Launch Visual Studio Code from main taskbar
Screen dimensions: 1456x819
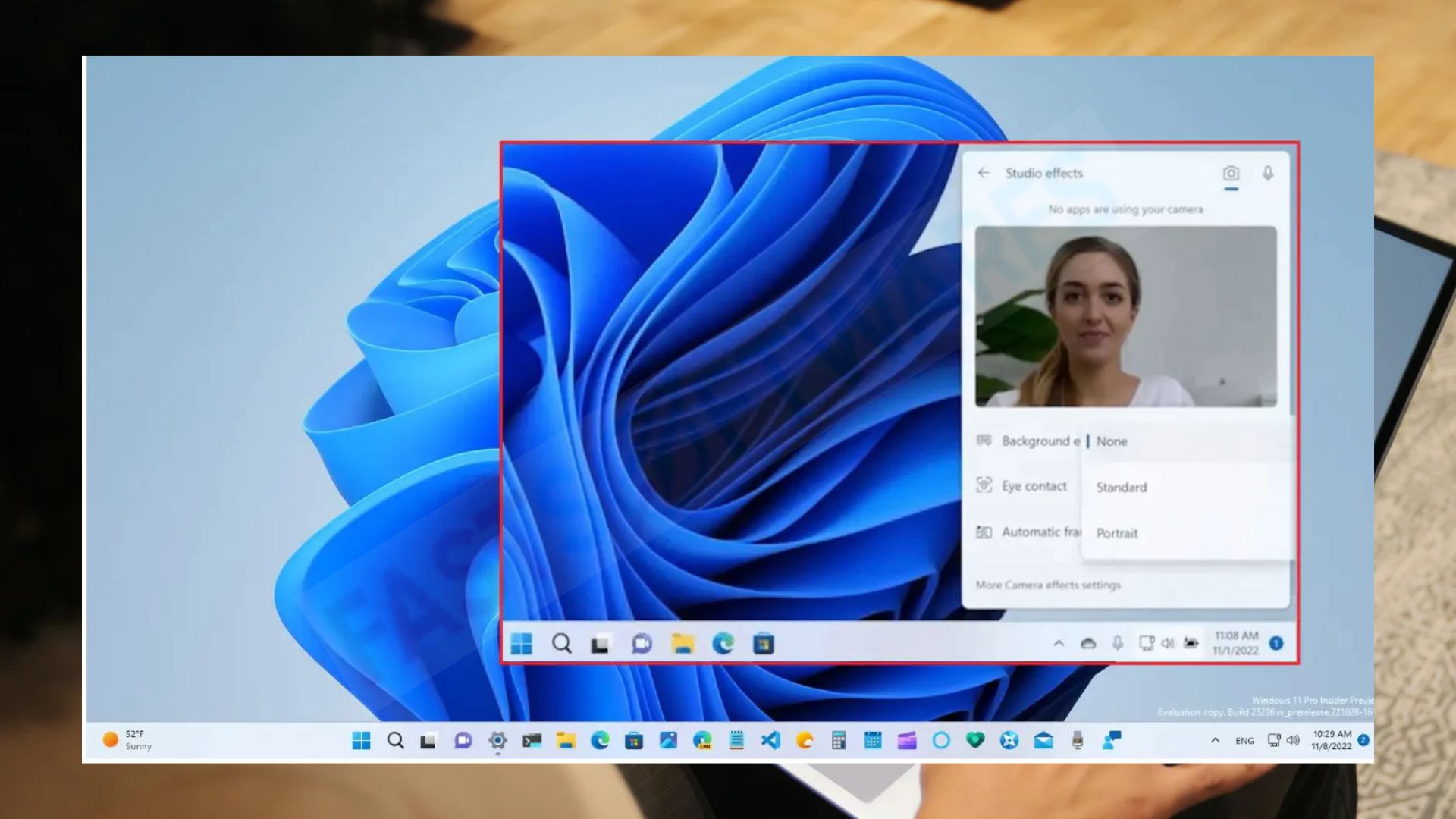tap(770, 741)
